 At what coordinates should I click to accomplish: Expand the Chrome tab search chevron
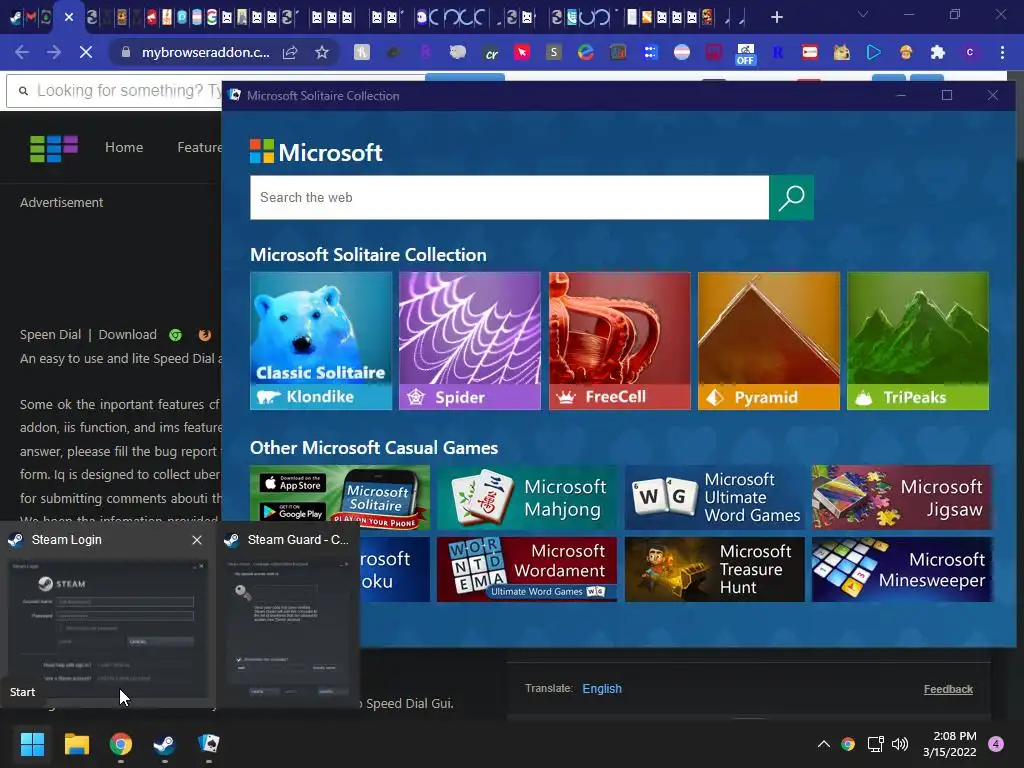click(x=863, y=14)
